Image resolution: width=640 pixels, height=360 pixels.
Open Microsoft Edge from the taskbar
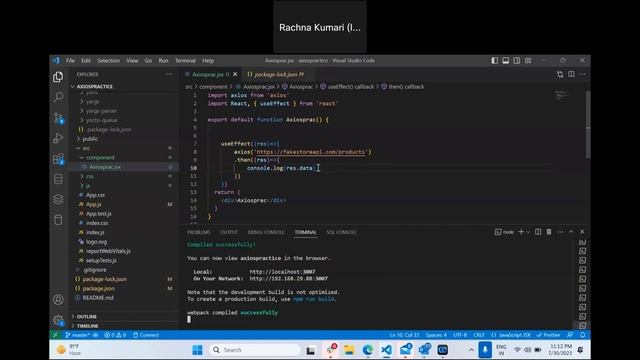coord(368,350)
